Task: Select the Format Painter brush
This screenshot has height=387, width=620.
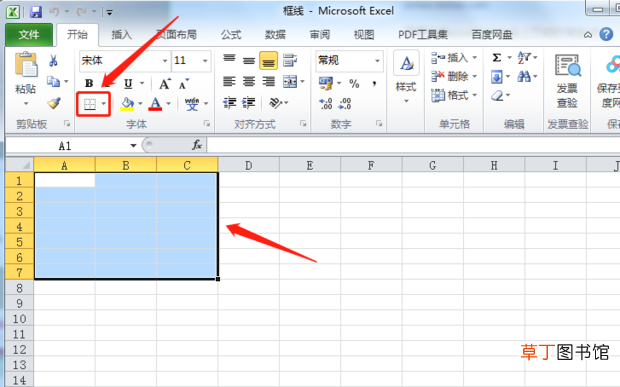Action: pyautogui.click(x=54, y=103)
